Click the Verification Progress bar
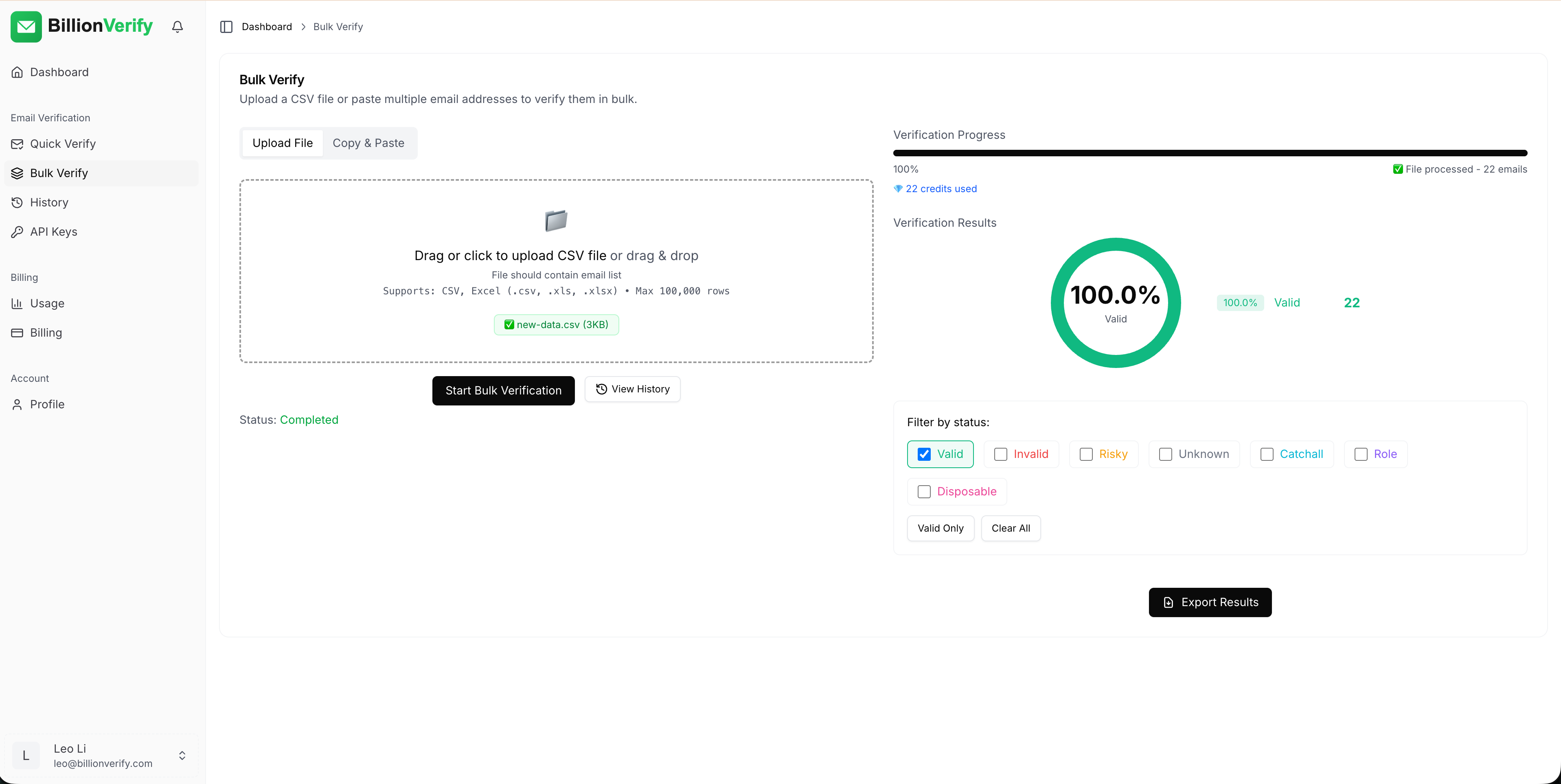 click(x=1210, y=153)
